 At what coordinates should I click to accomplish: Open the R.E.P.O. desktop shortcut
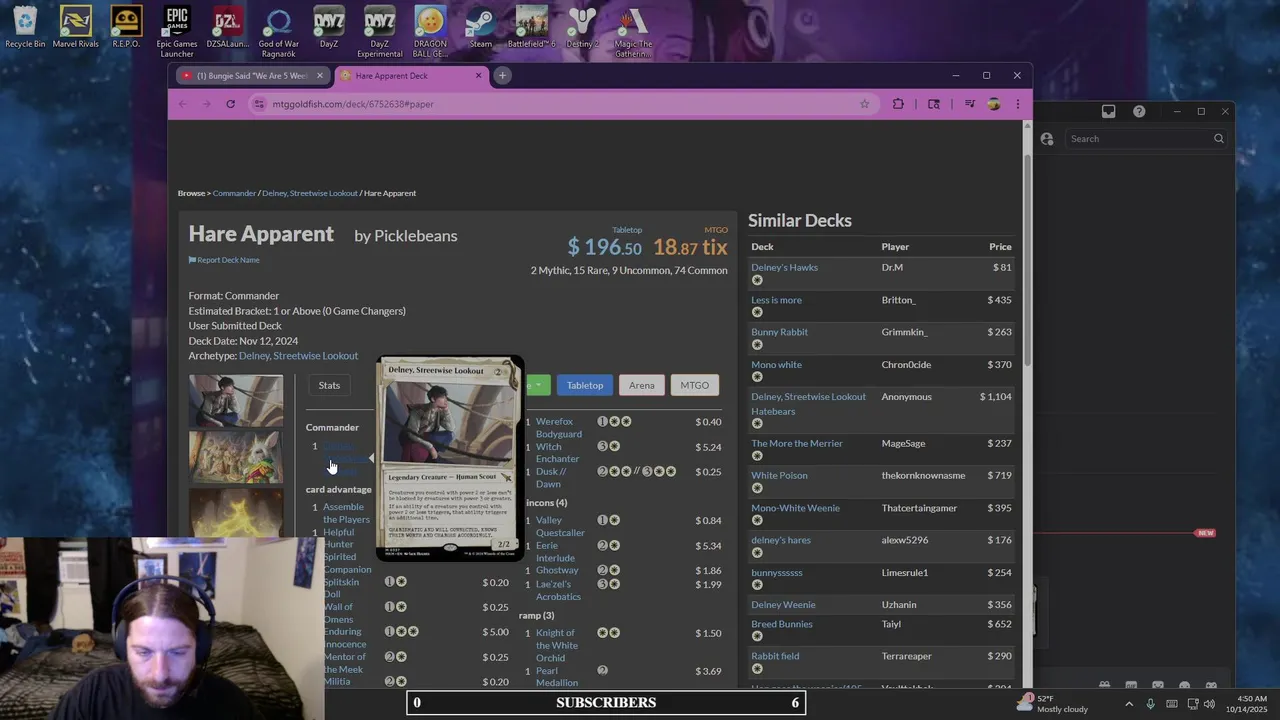point(126,27)
